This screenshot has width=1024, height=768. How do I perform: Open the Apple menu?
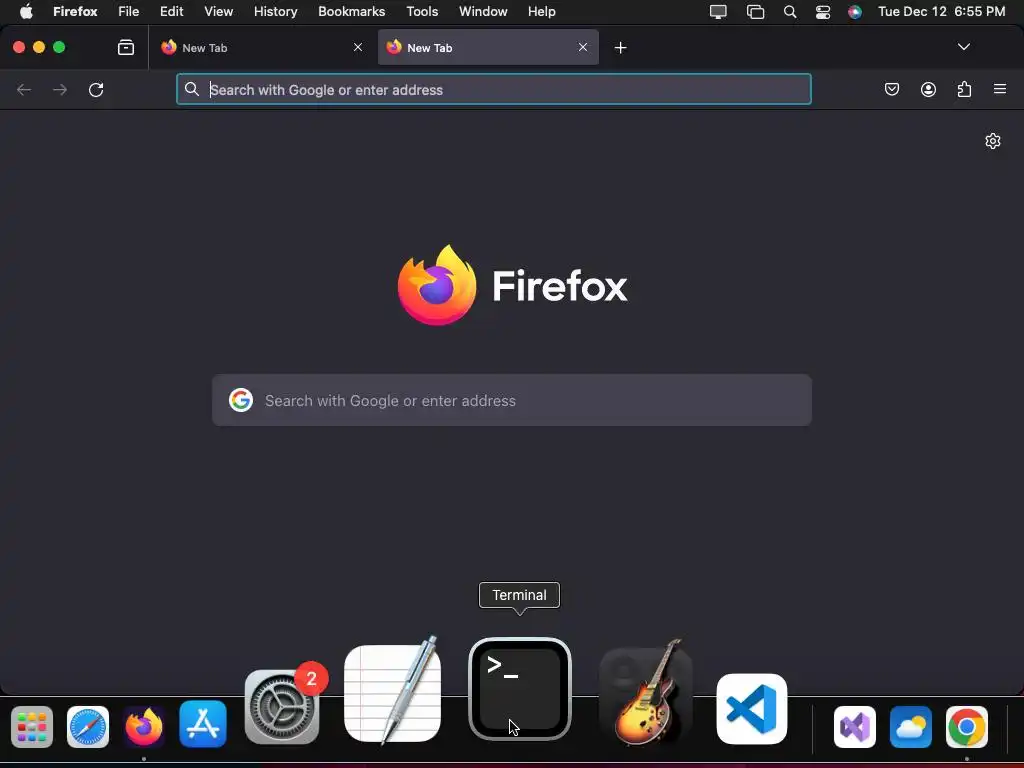point(26,12)
